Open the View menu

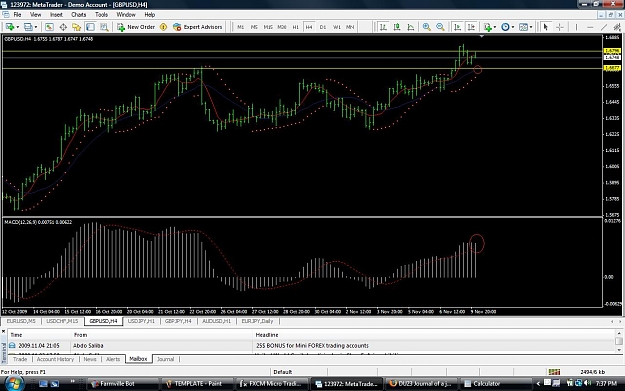click(35, 14)
